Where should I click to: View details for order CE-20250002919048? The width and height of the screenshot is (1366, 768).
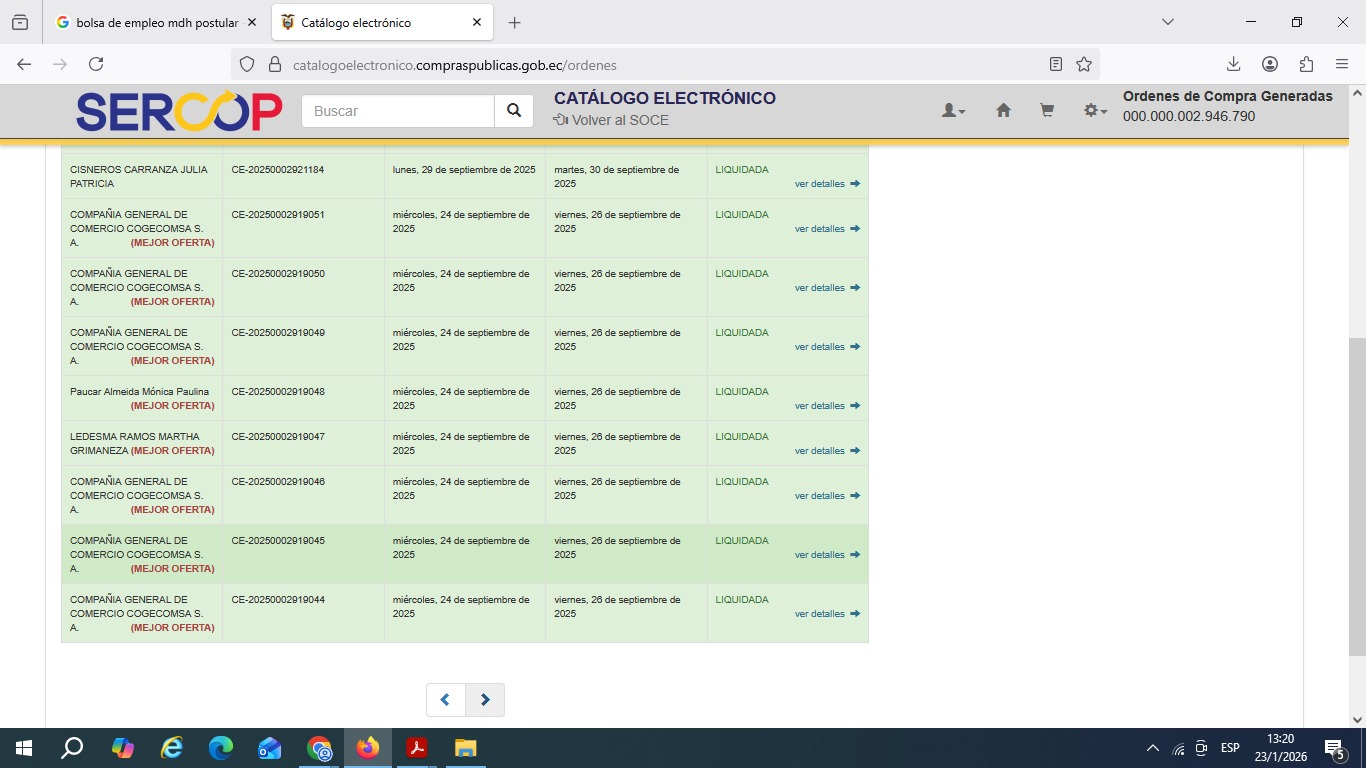click(x=826, y=406)
